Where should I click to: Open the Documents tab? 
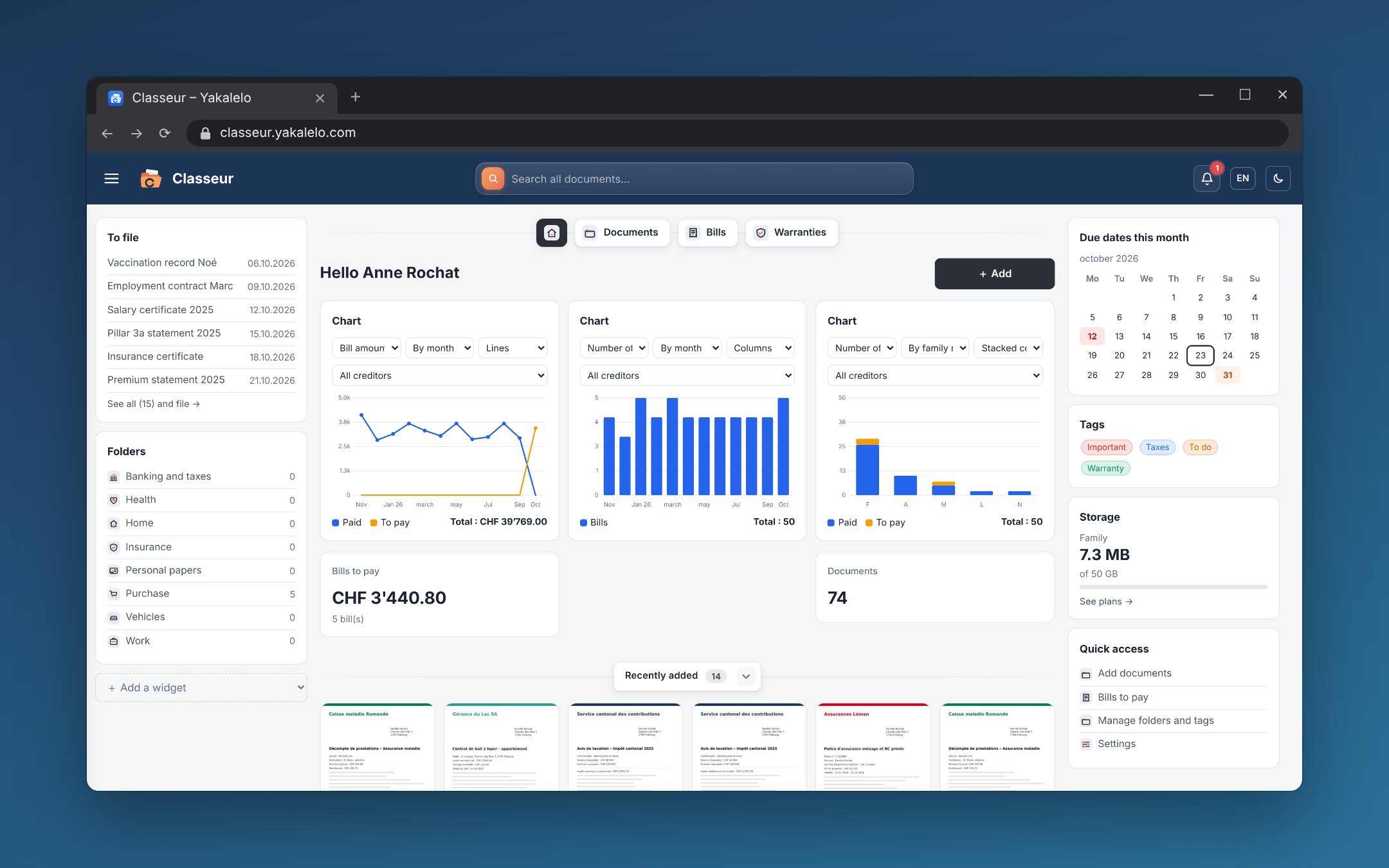pyautogui.click(x=622, y=233)
